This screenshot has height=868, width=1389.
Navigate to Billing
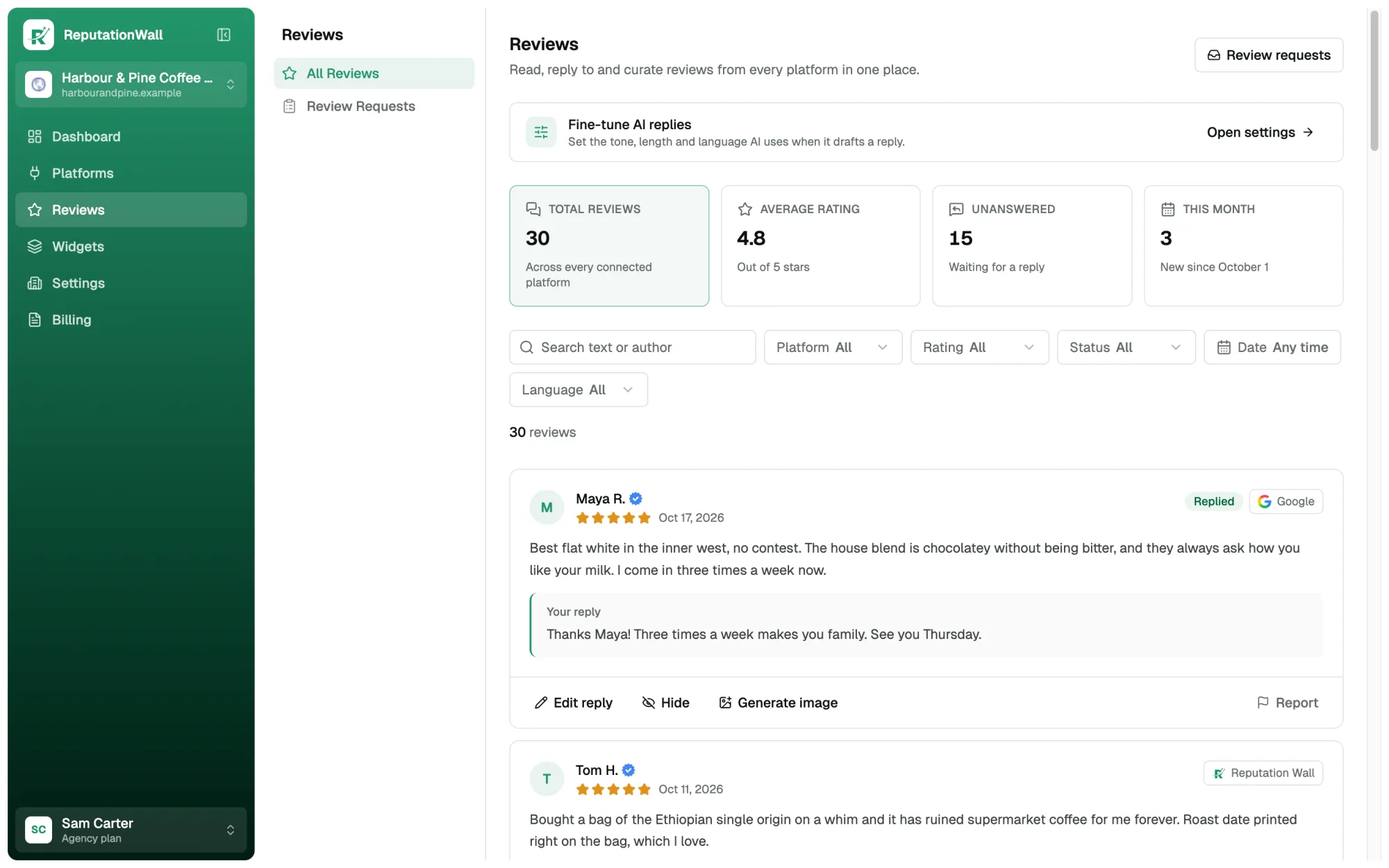point(131,320)
